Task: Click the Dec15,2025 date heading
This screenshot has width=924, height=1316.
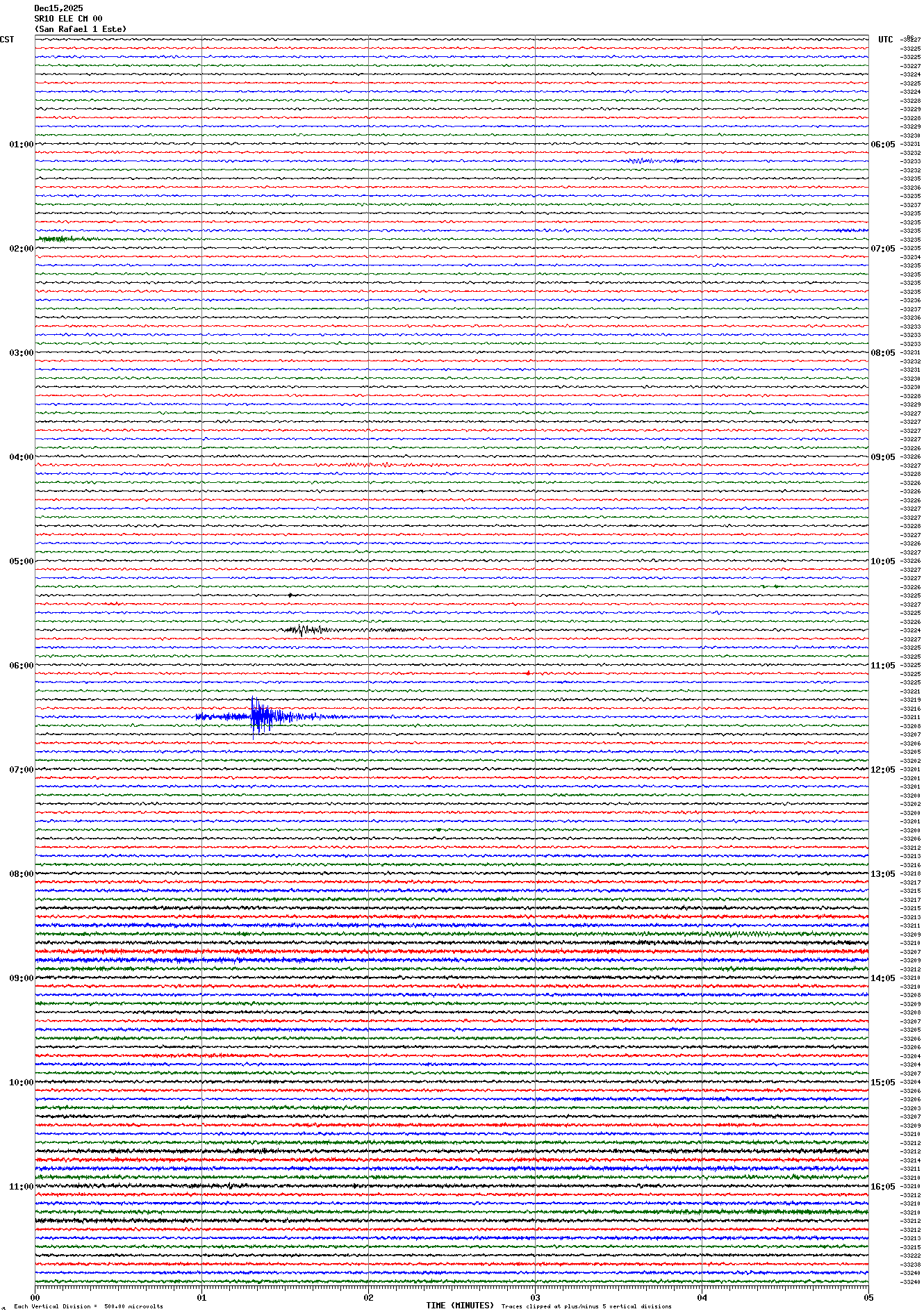Action: point(58,8)
